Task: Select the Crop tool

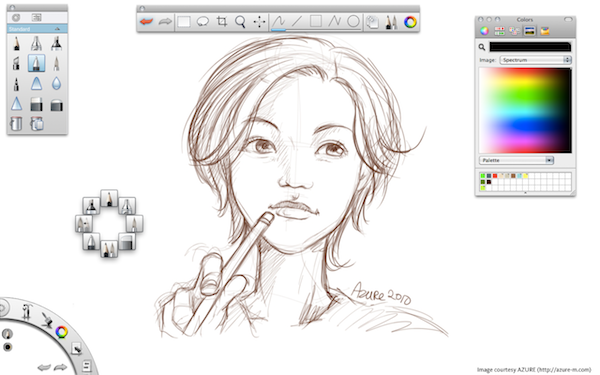Action: (222, 21)
